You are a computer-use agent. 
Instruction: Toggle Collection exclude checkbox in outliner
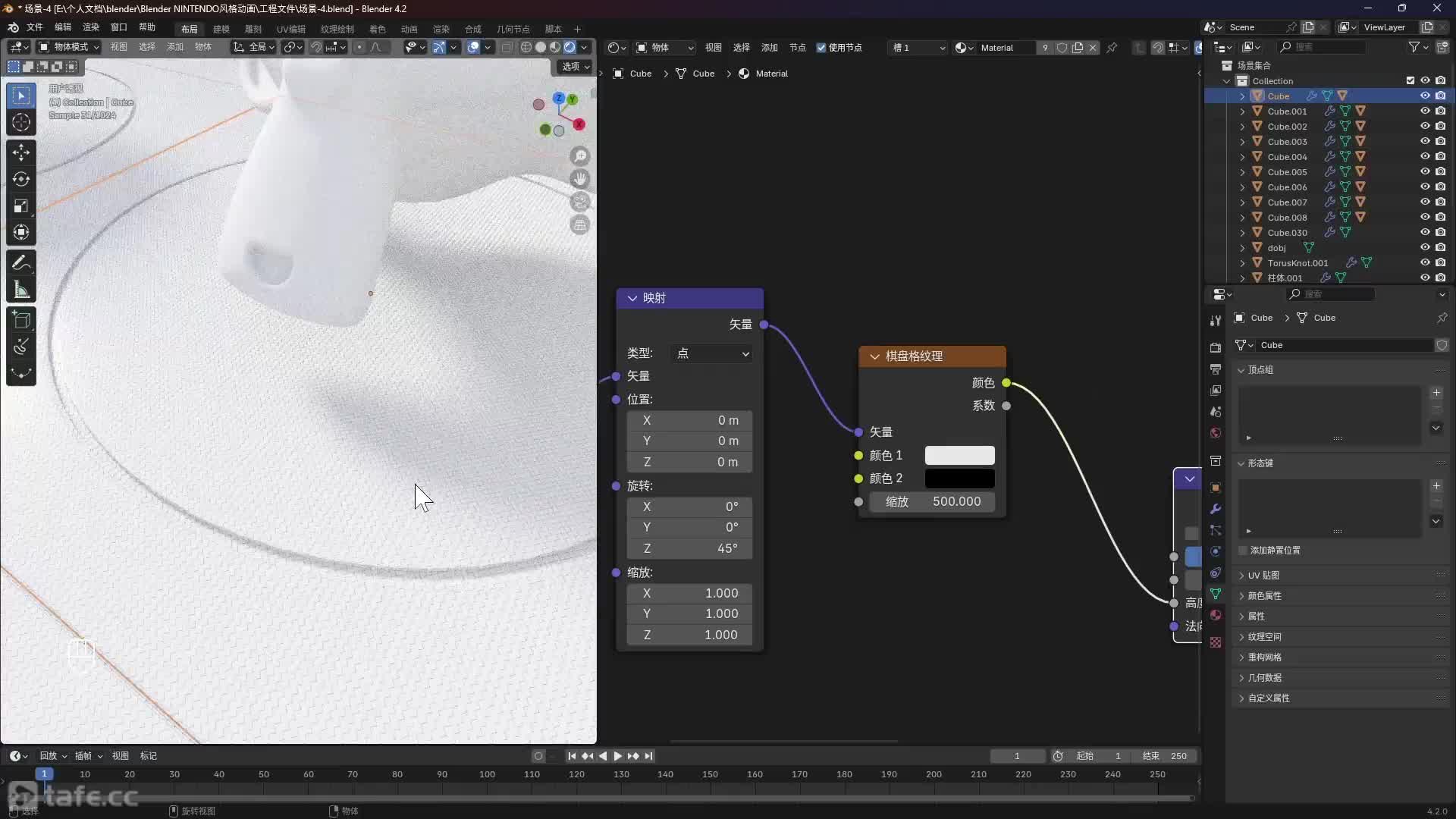click(x=1410, y=80)
